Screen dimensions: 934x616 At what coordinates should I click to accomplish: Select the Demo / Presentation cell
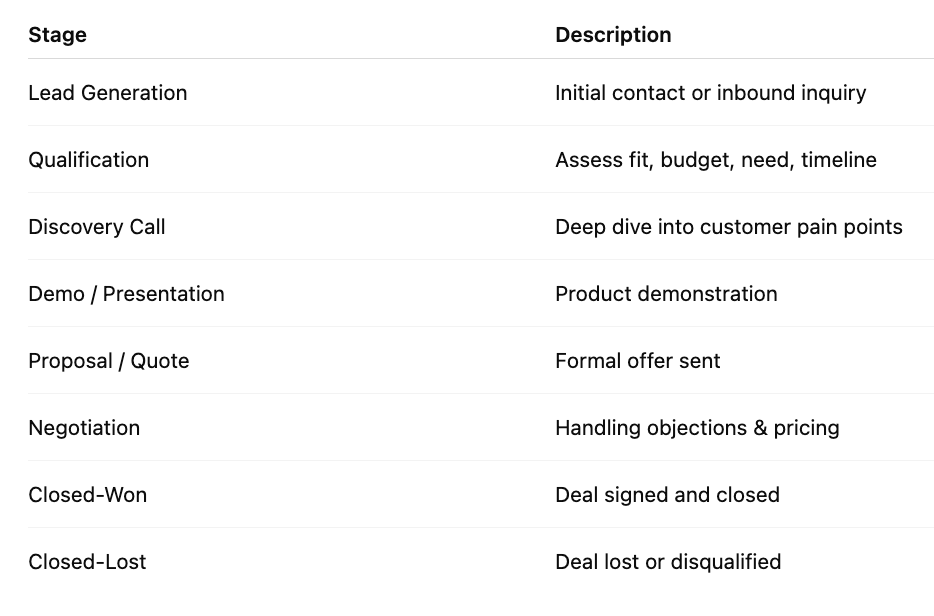126,294
